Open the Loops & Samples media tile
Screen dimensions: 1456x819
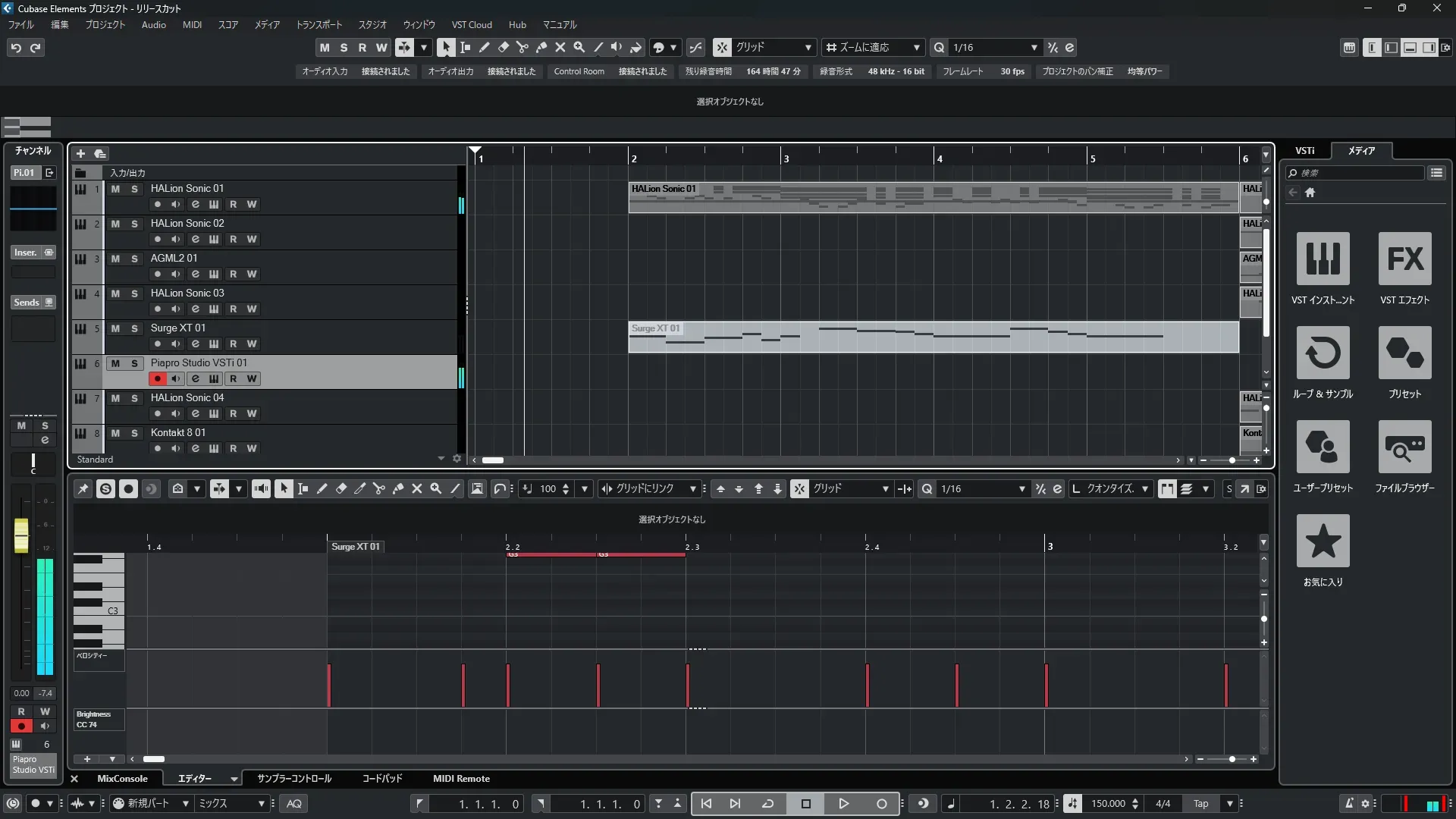tap(1323, 353)
